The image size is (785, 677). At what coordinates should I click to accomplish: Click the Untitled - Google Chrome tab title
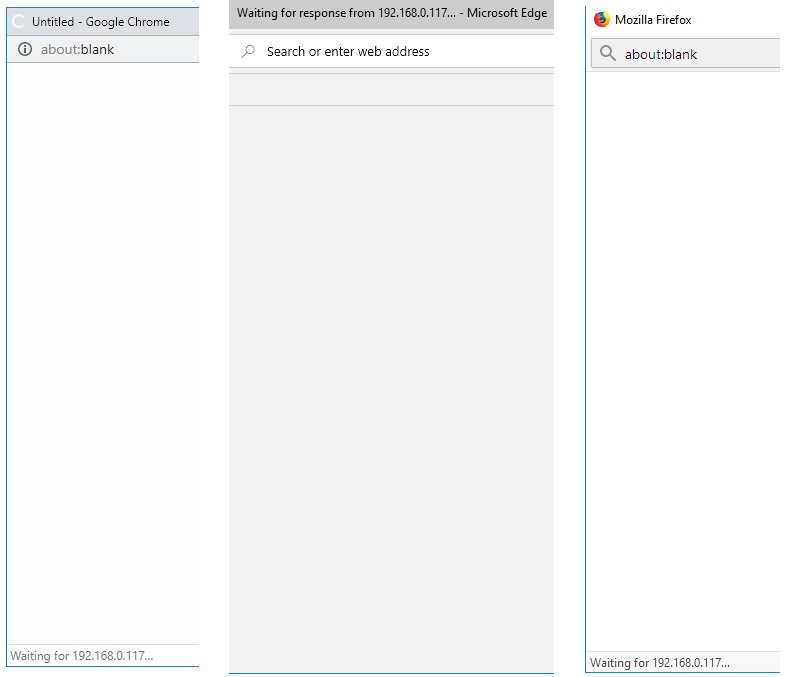coord(101,22)
